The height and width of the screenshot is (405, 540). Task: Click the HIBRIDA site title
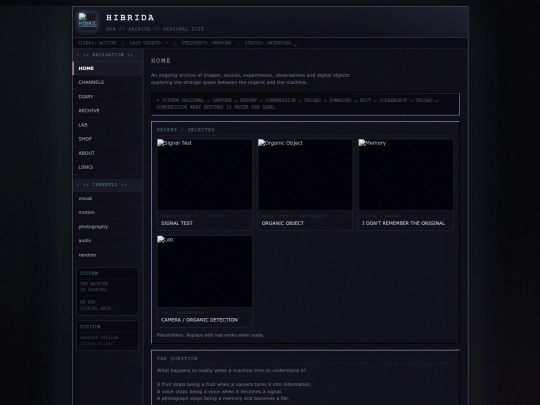(x=130, y=18)
